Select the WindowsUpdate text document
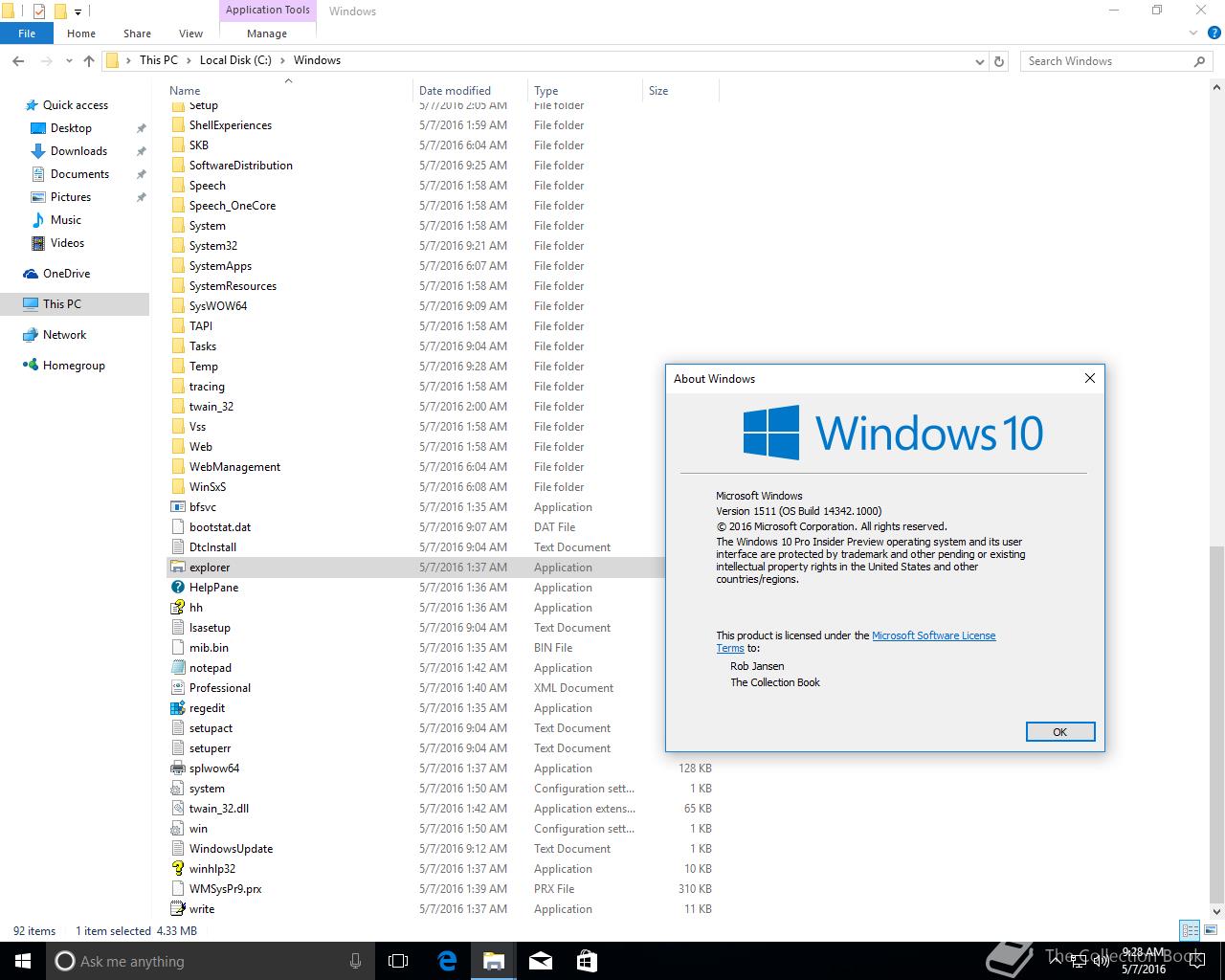Screen dimensions: 1225x980 click(442, 849)
